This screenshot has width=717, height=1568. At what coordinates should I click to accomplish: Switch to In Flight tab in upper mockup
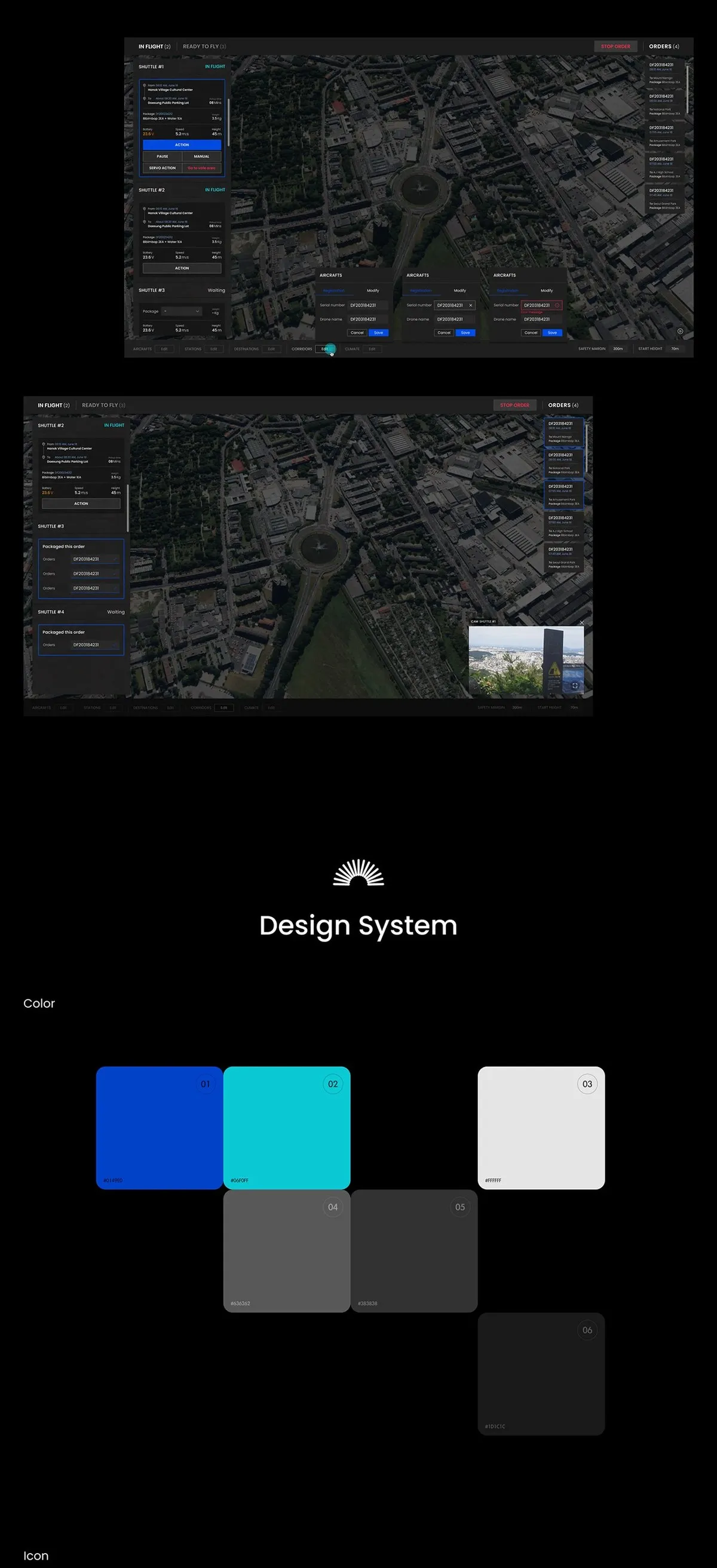click(154, 47)
